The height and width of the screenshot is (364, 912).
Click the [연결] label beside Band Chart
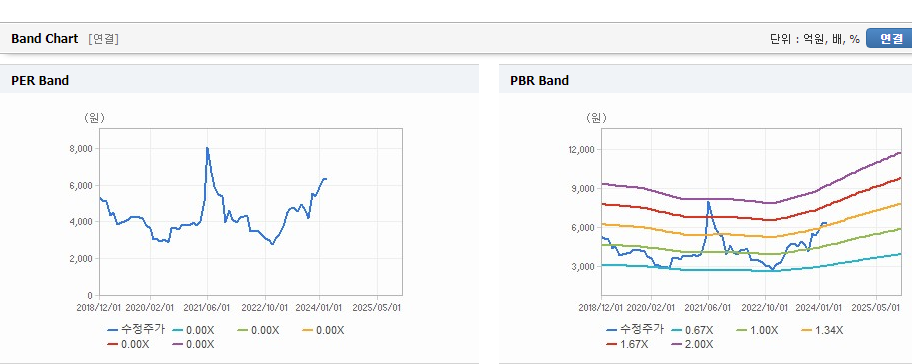tap(104, 39)
